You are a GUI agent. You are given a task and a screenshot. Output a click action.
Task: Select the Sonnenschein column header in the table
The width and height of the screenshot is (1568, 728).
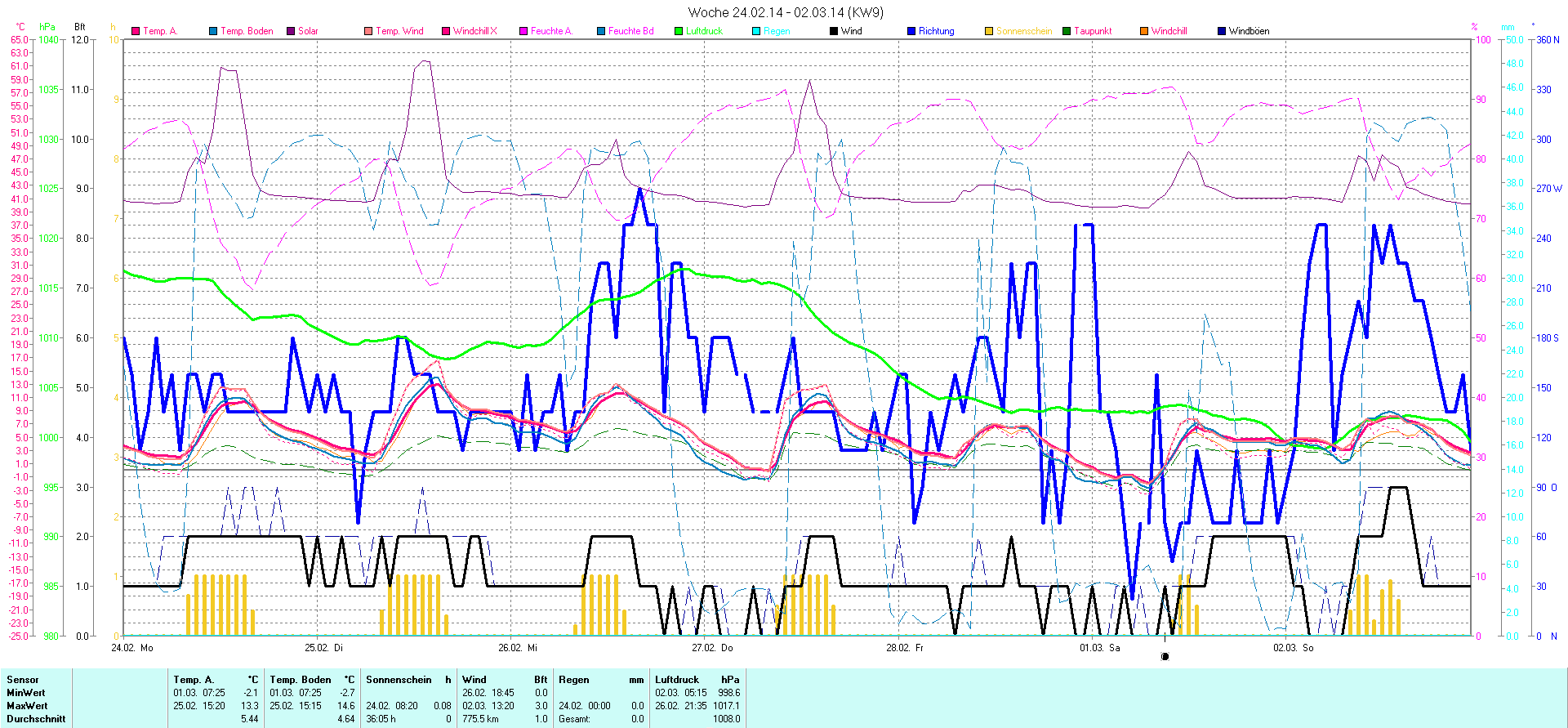coord(399,680)
